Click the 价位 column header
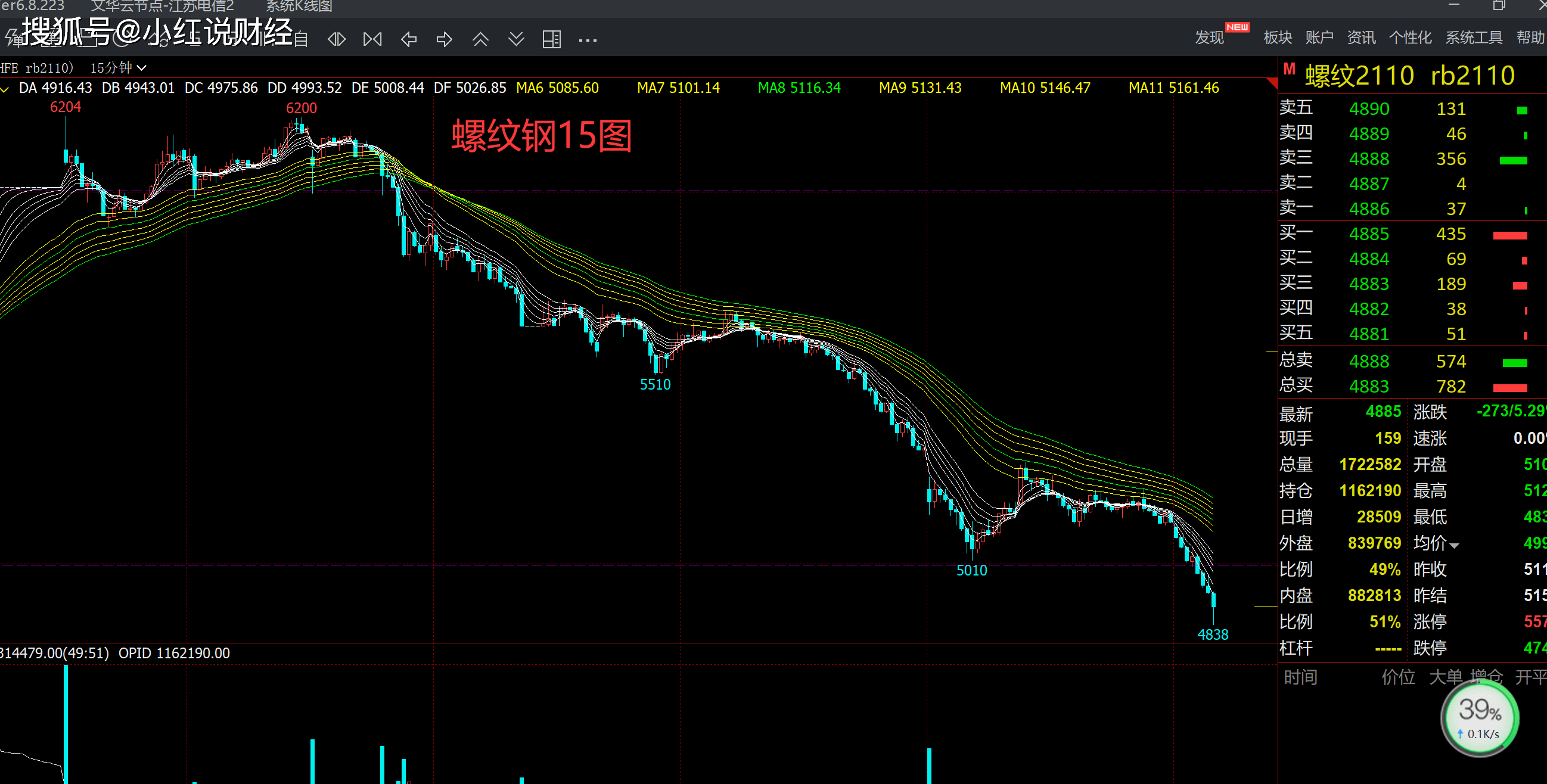The height and width of the screenshot is (784, 1547). tap(1398, 677)
